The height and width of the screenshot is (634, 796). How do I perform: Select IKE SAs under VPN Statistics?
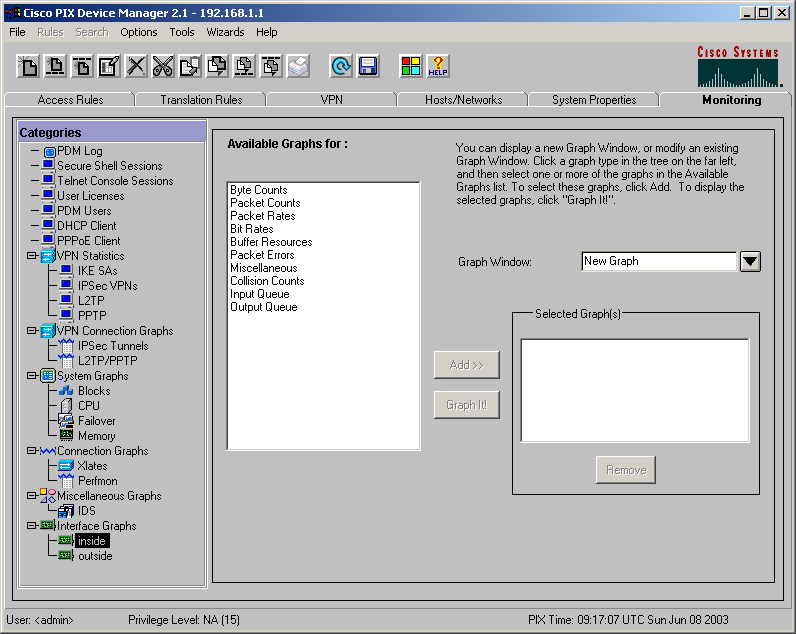point(97,271)
